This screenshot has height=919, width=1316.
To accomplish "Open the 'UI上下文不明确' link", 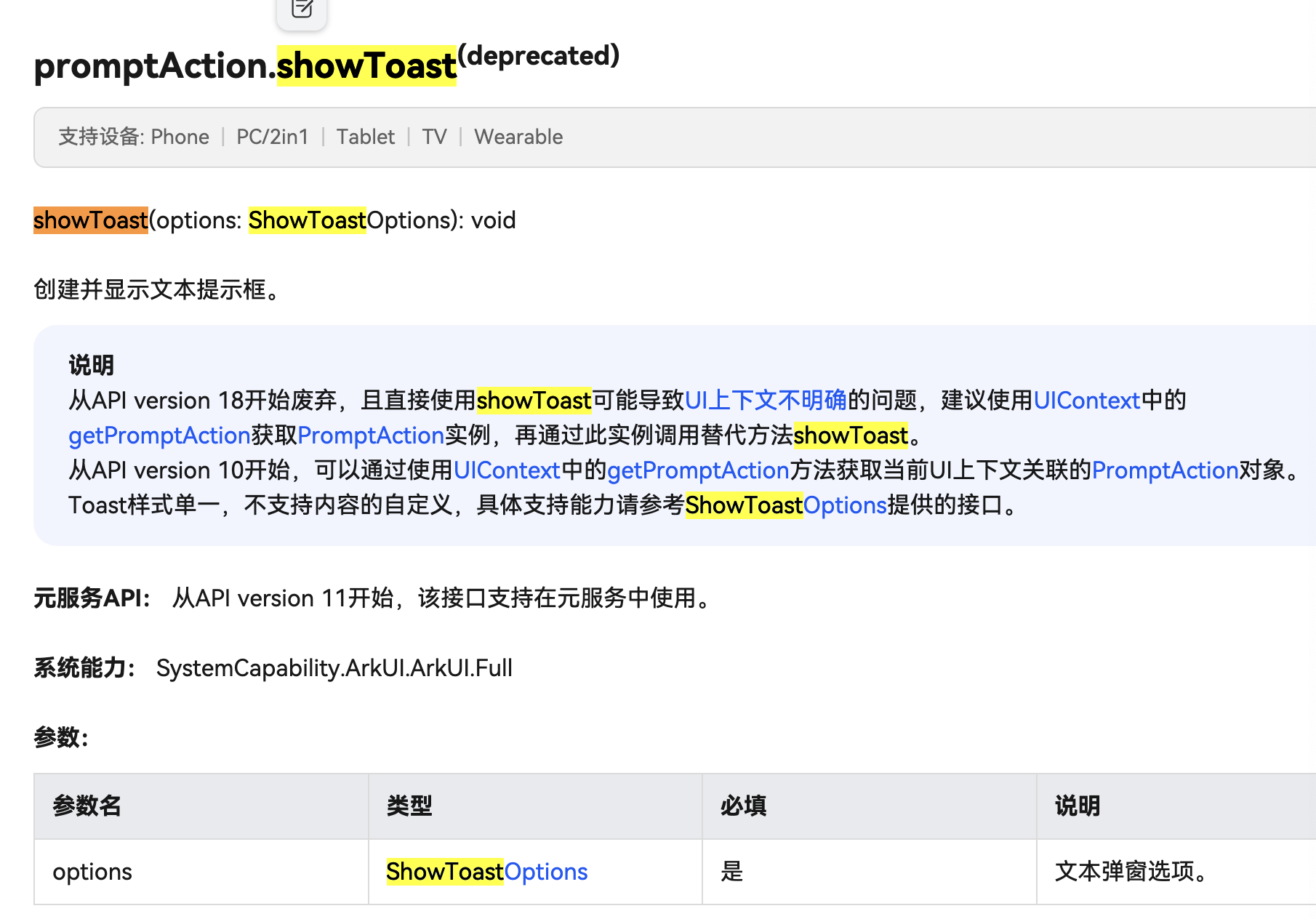I will (766, 400).
